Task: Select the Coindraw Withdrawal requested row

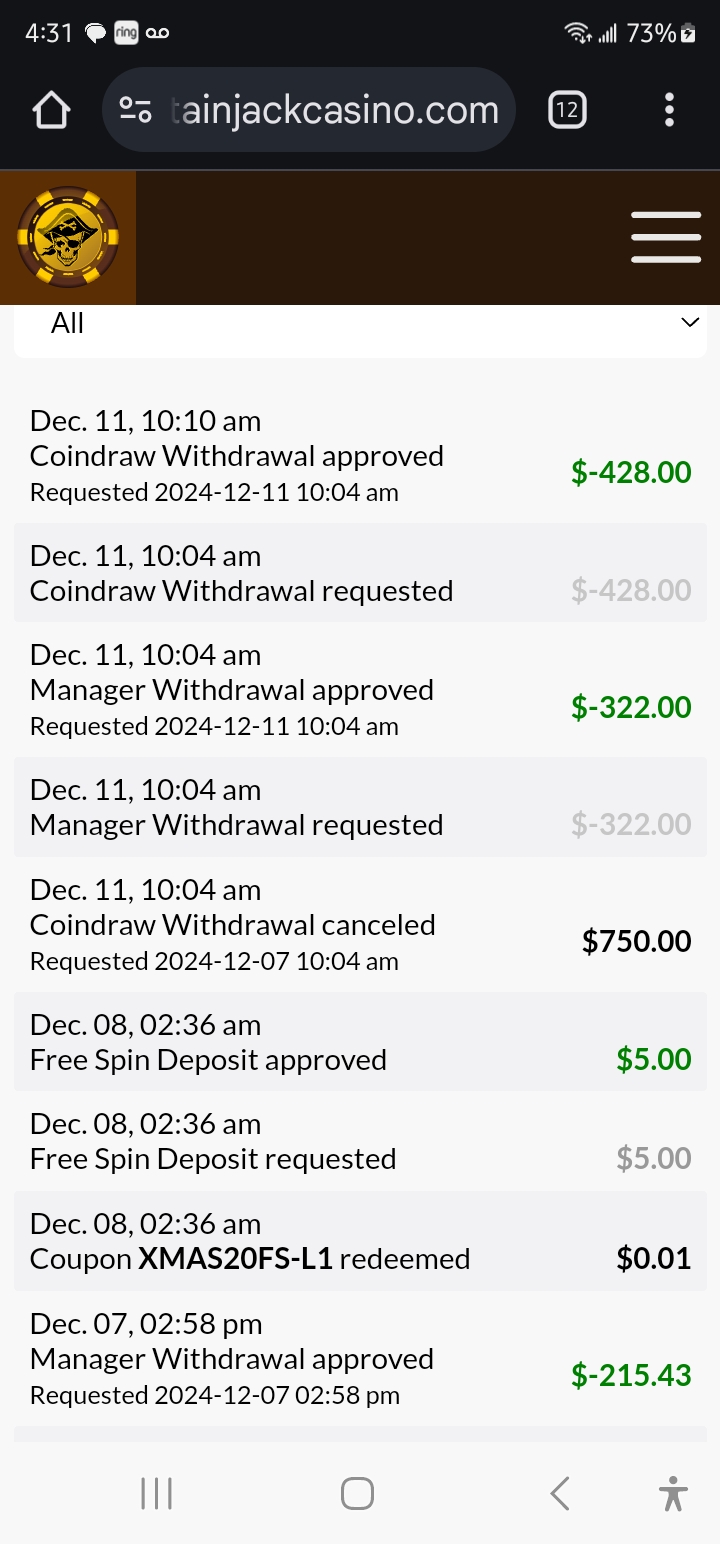Action: pyautogui.click(x=360, y=573)
